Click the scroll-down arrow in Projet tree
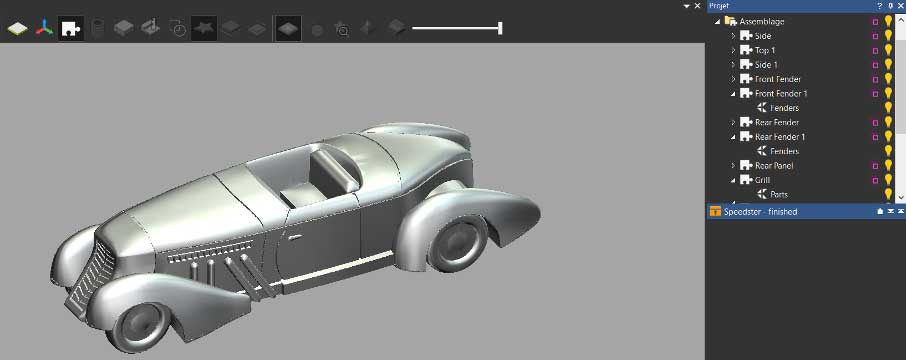Image resolution: width=906 pixels, height=360 pixels. tap(900, 198)
